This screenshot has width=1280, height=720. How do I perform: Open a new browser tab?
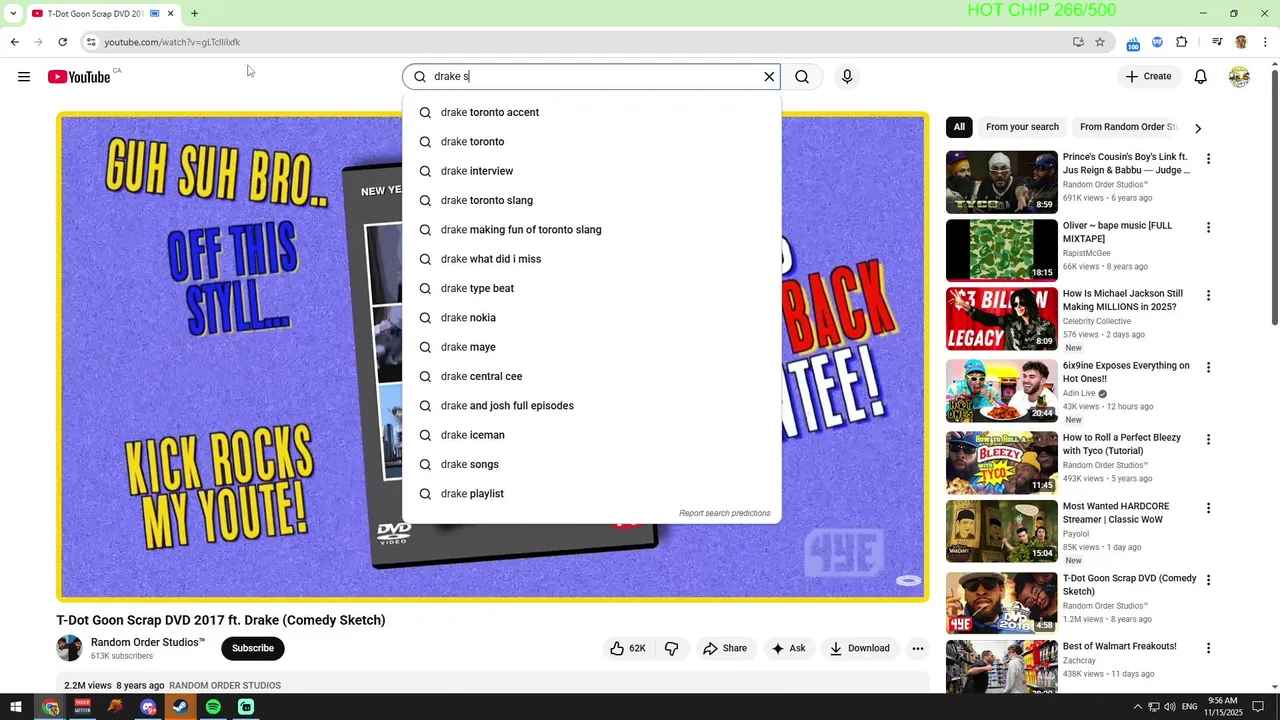tap(194, 14)
